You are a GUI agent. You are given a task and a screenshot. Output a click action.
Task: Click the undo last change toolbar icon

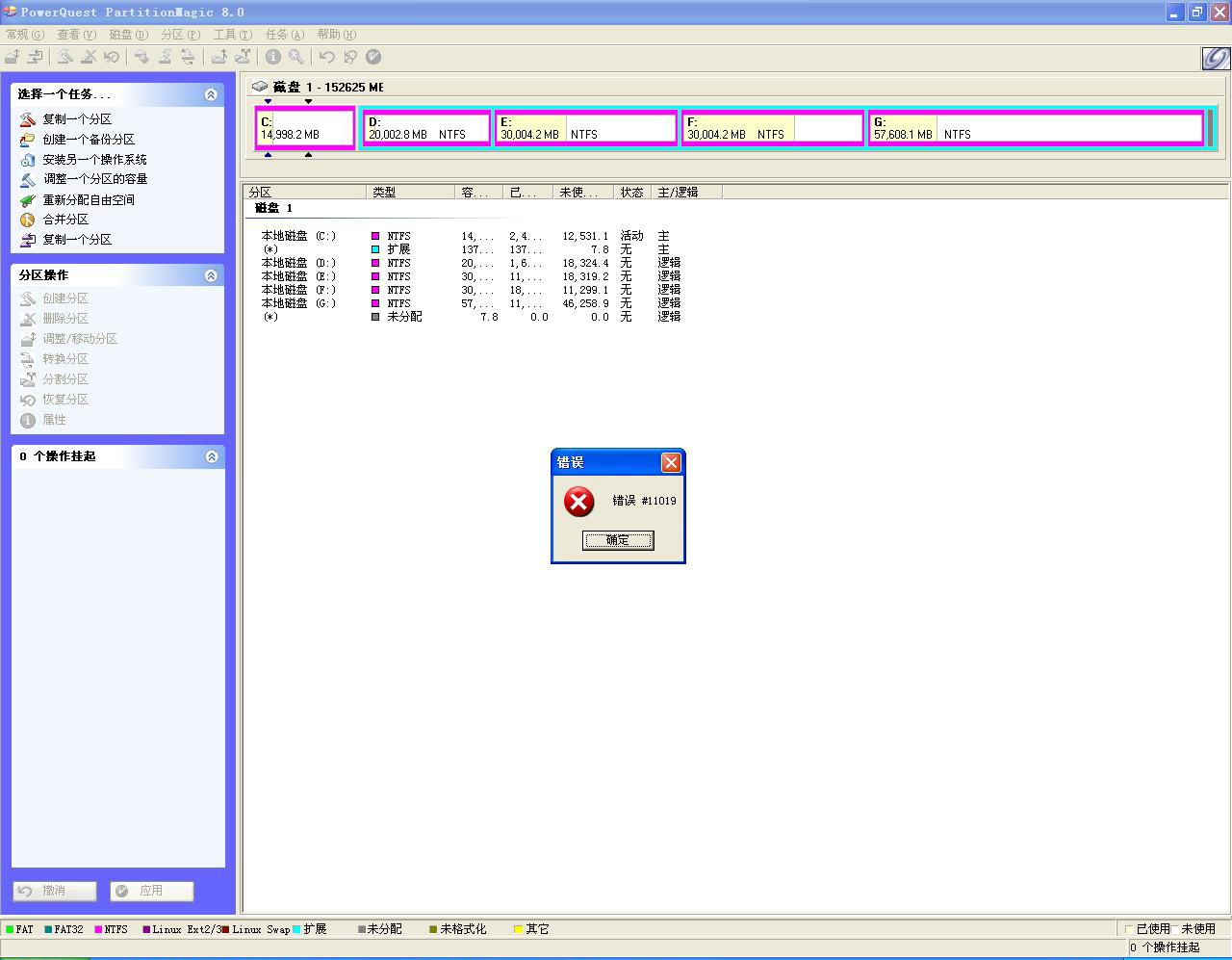click(327, 57)
